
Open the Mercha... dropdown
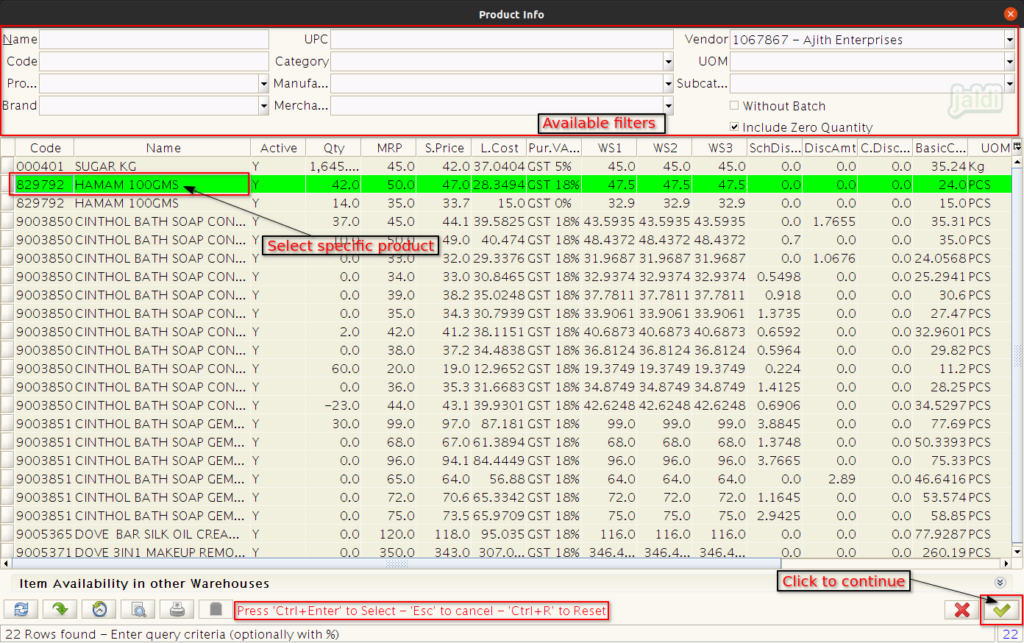click(668, 105)
